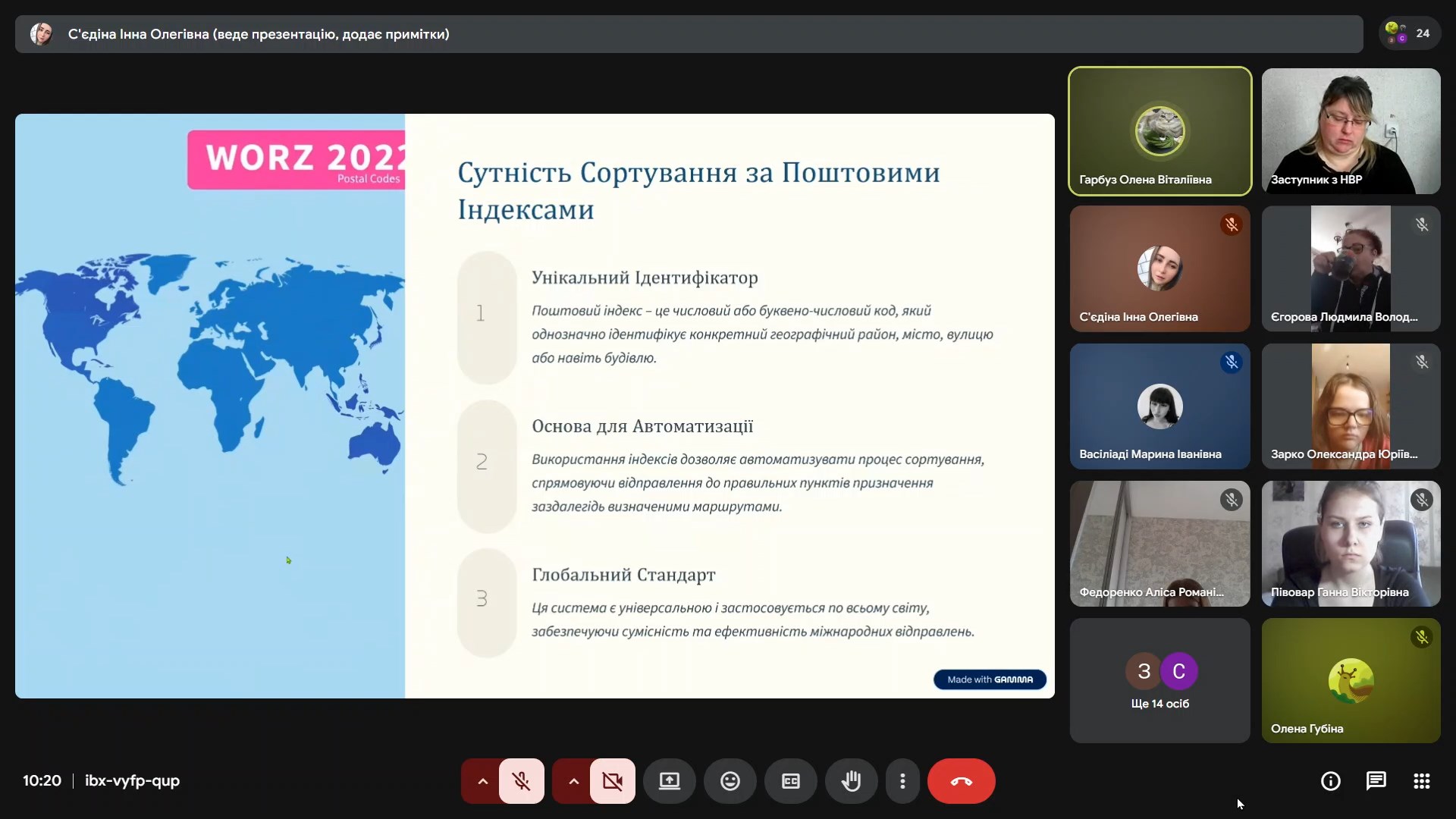Open the chat panel
1456x819 pixels.
[x=1376, y=781]
